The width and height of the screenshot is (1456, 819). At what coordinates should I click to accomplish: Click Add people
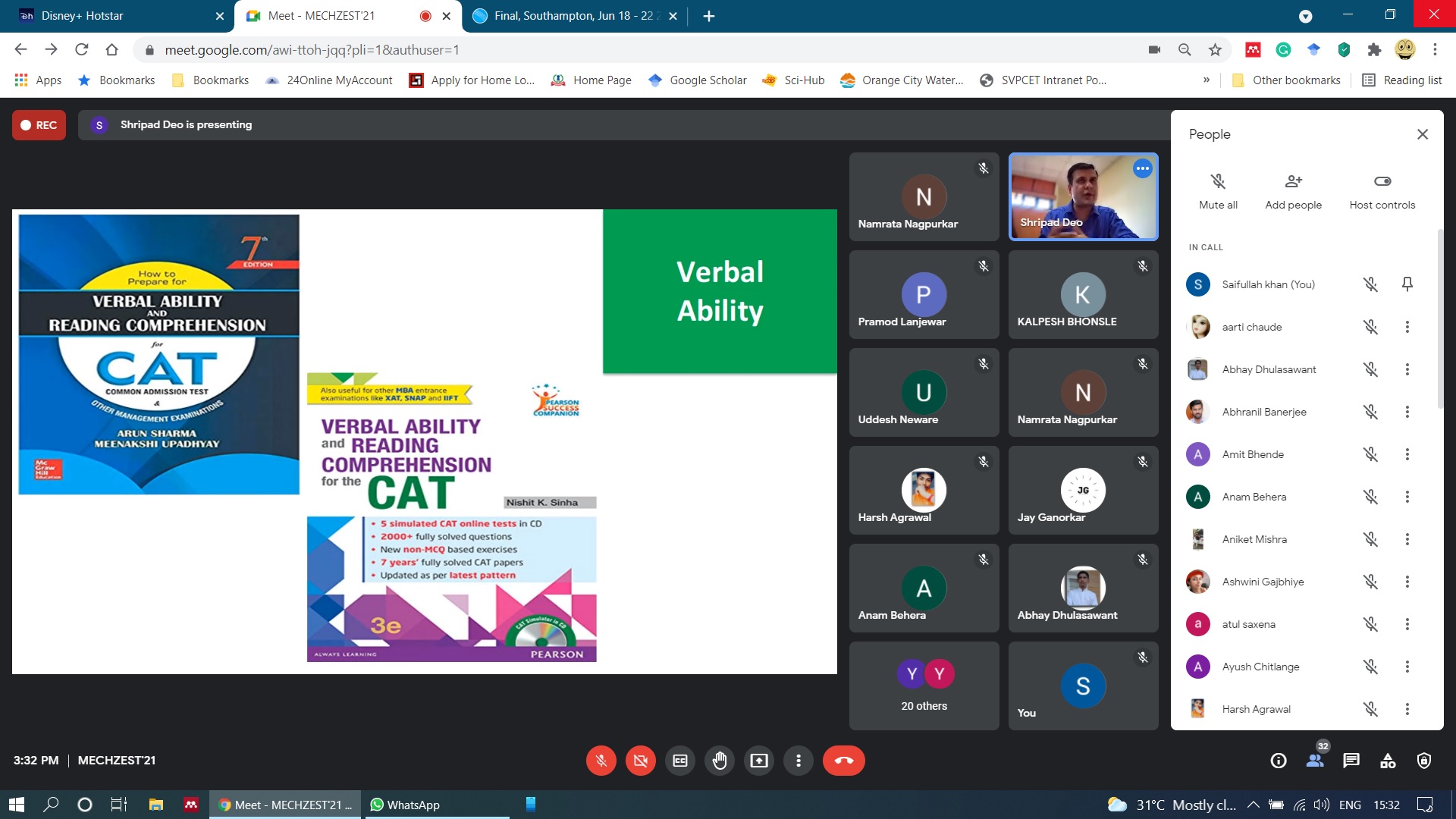click(1293, 191)
